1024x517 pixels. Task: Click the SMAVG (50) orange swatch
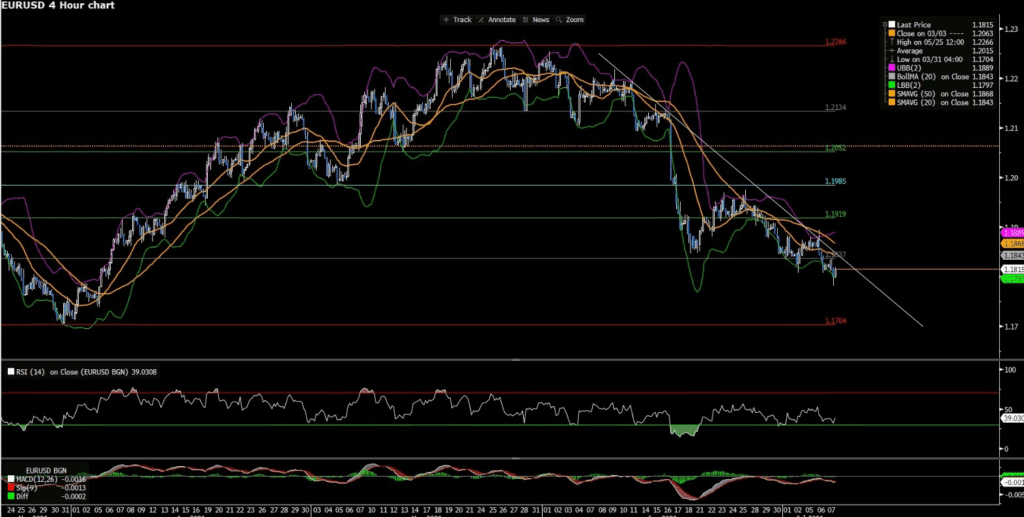[x=892, y=93]
